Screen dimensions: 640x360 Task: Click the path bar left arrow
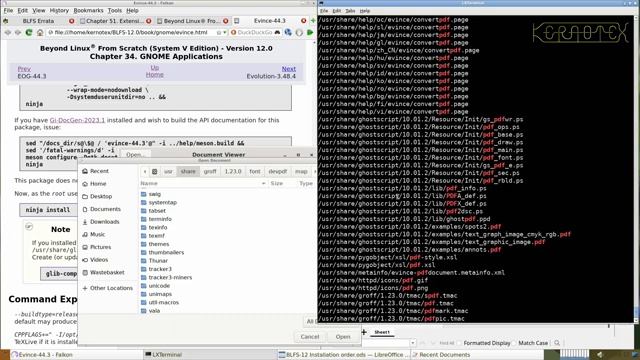pos(144,171)
